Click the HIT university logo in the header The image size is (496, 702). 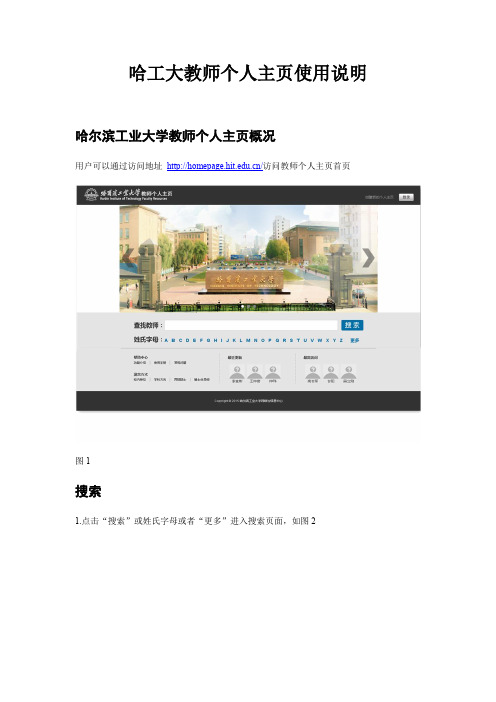click(x=91, y=194)
